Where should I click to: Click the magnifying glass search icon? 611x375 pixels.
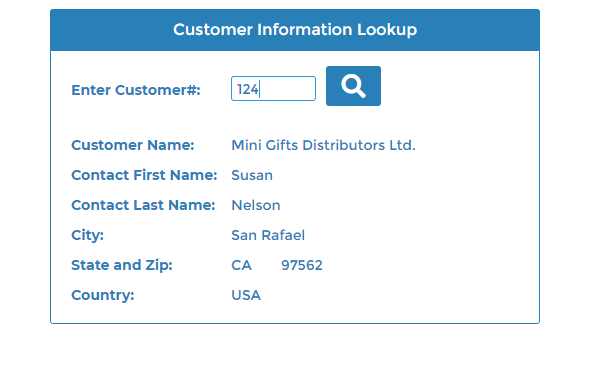pos(353,86)
